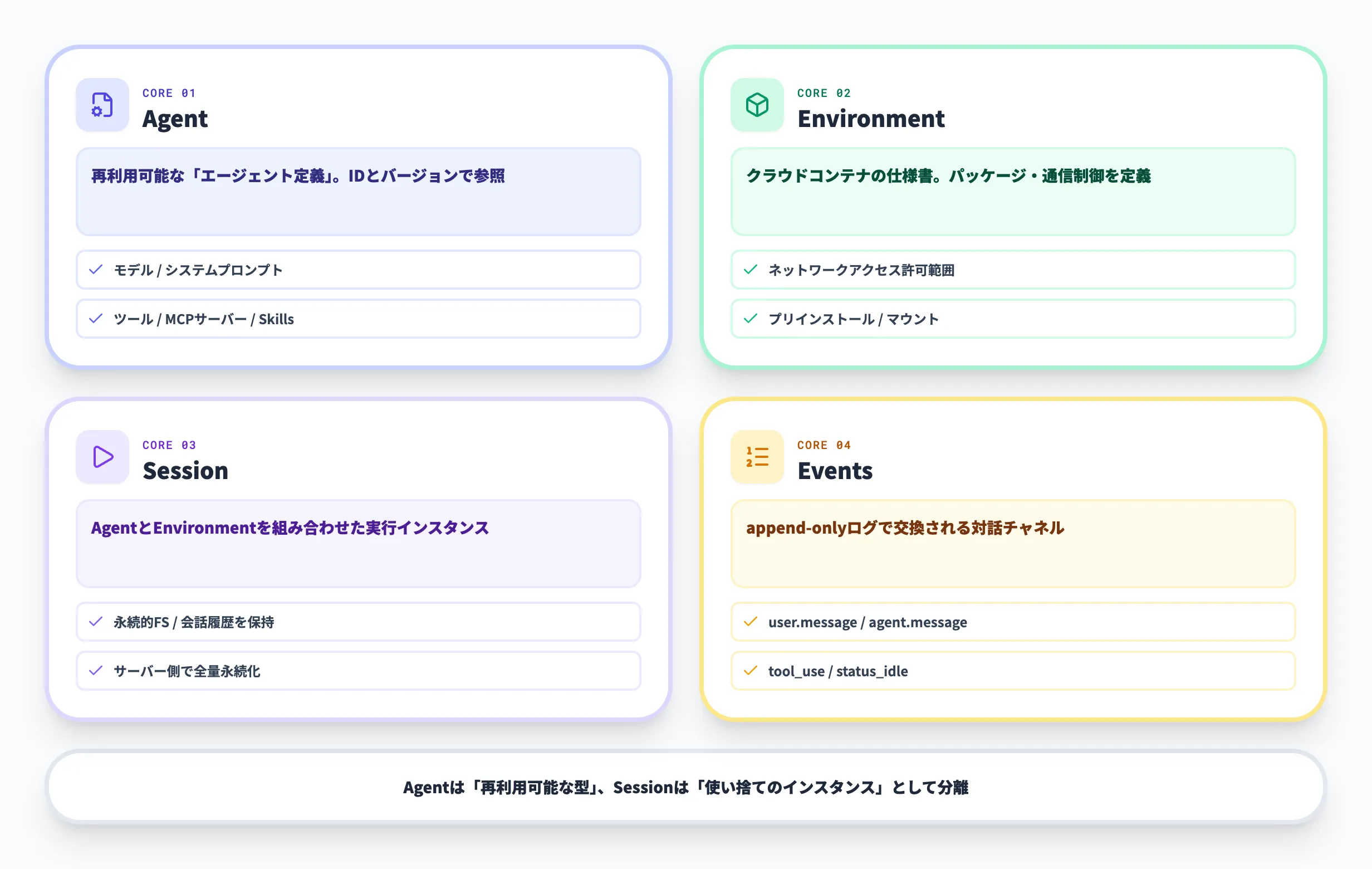Expand the Agent description panel

point(358,192)
